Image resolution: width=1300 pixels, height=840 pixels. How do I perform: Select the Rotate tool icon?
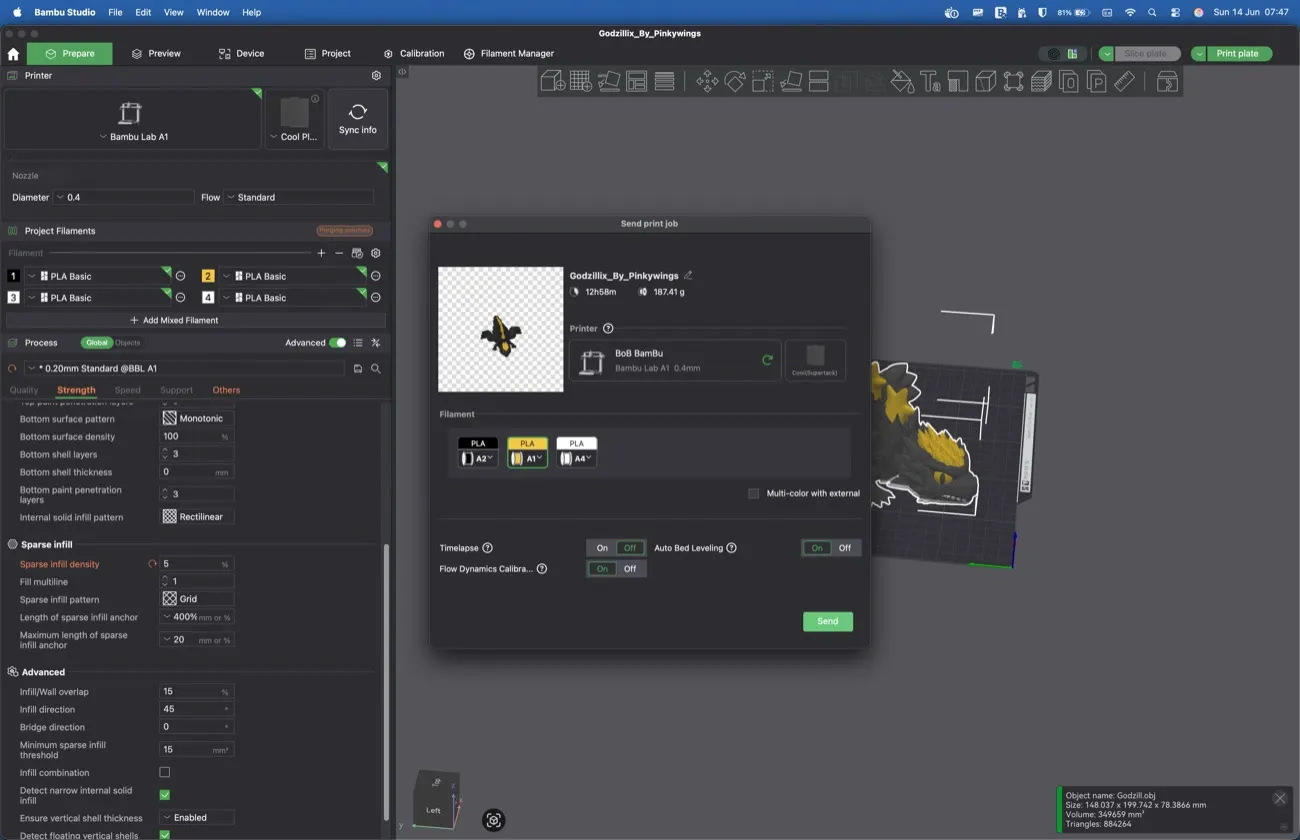coord(735,82)
